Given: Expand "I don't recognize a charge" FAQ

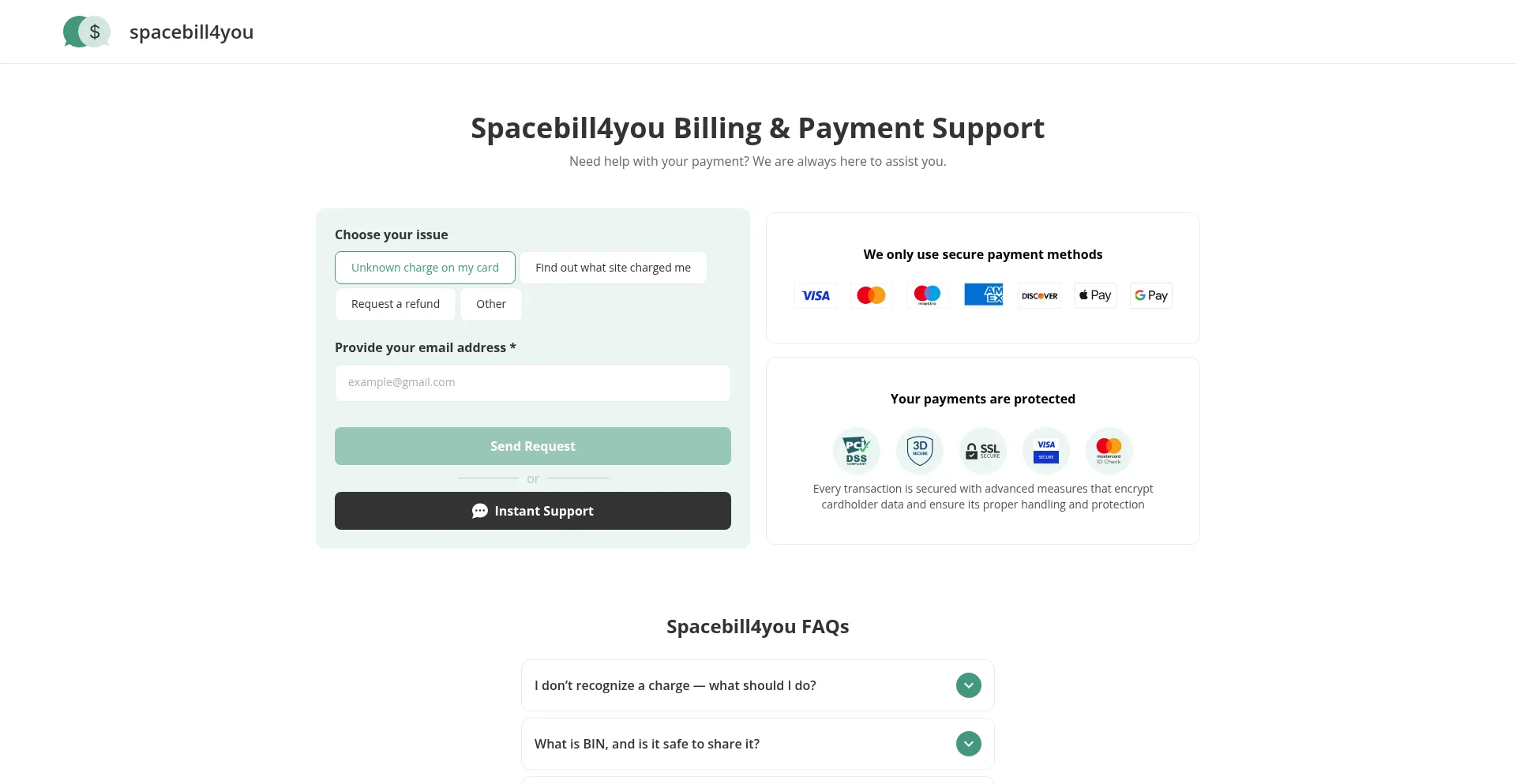Looking at the screenshot, I should click(969, 685).
